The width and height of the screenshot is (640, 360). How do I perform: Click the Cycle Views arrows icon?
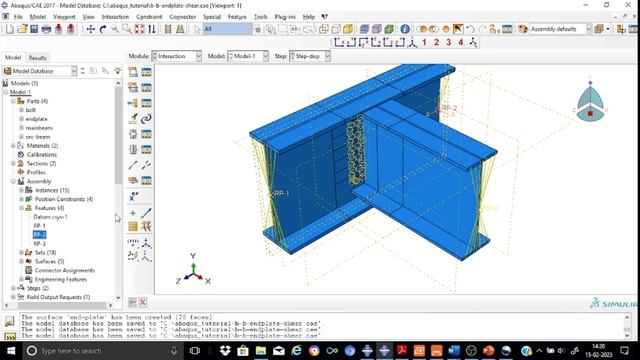tap(151, 29)
